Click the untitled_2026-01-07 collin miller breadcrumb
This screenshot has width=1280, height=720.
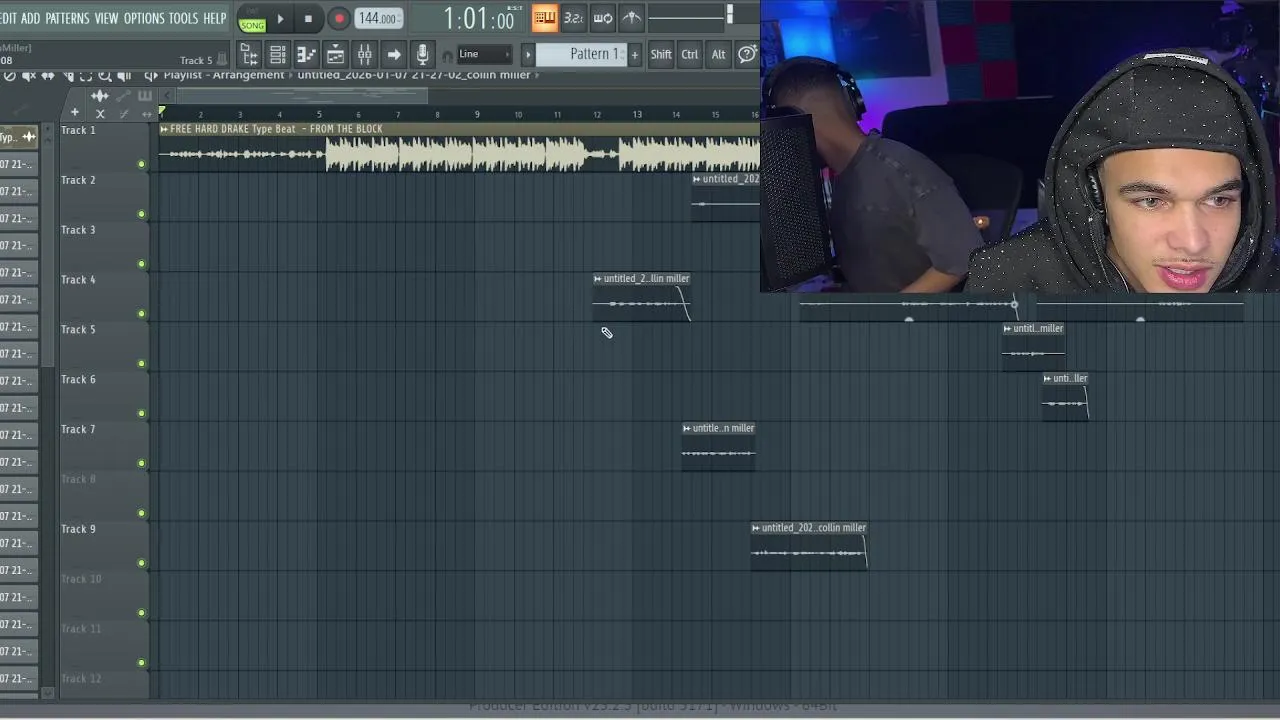(414, 75)
